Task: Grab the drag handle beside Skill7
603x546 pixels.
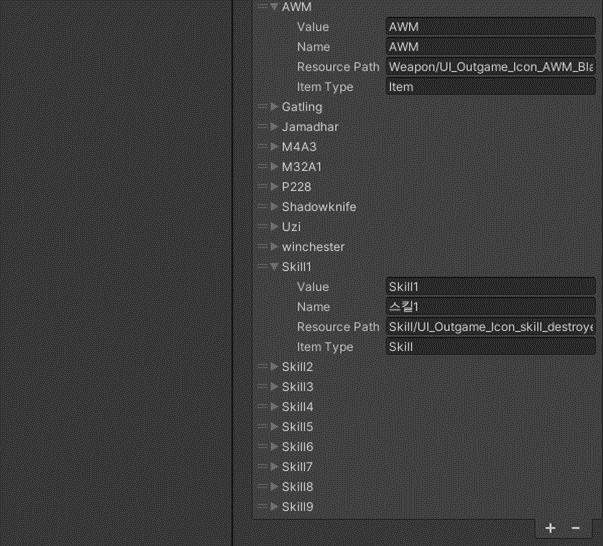Action: (x=262, y=466)
